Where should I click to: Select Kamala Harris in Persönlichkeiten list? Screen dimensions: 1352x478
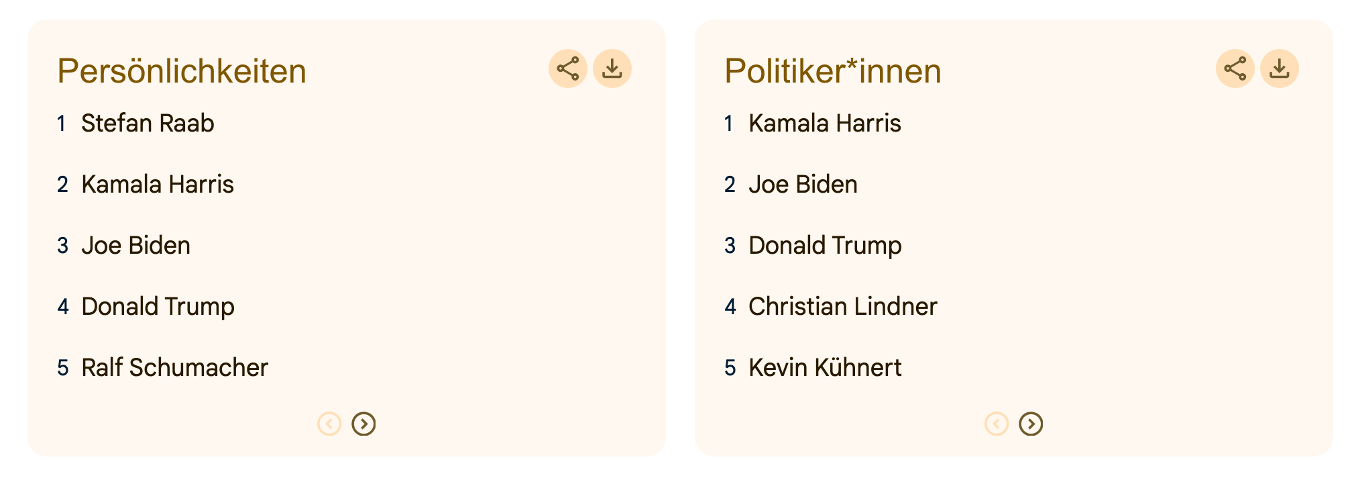(158, 184)
